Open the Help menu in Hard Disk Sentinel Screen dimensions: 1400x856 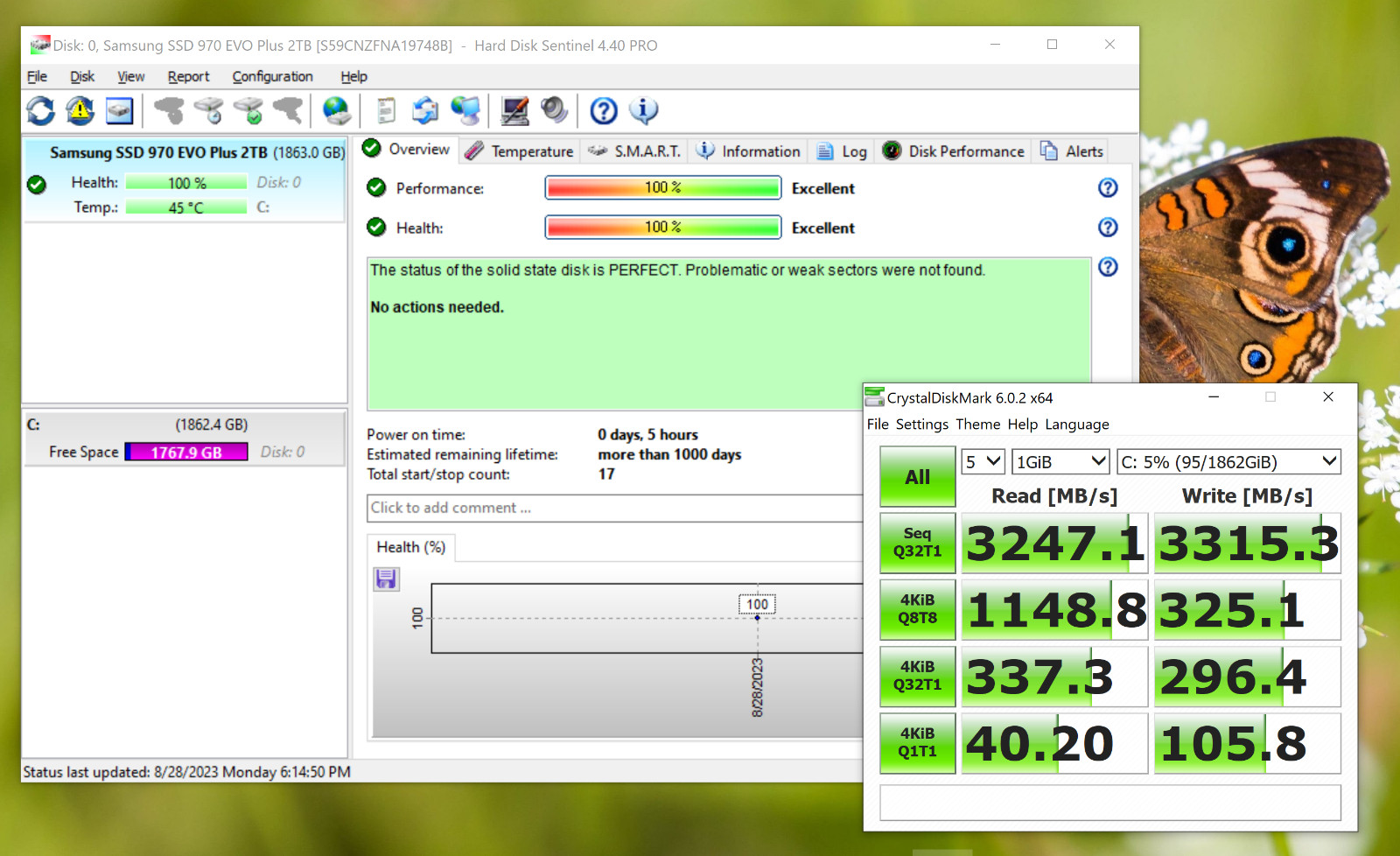click(353, 76)
